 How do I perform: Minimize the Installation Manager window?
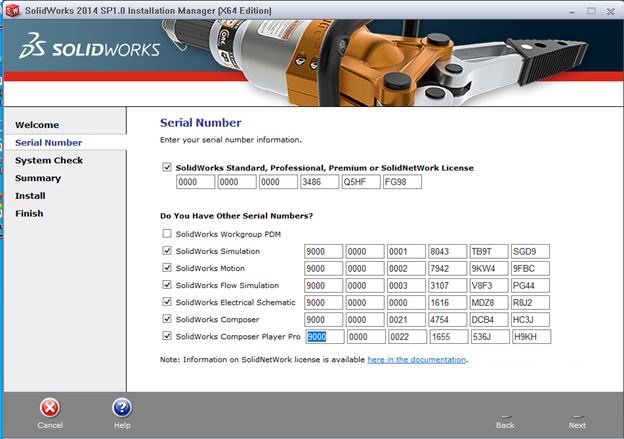pos(572,11)
